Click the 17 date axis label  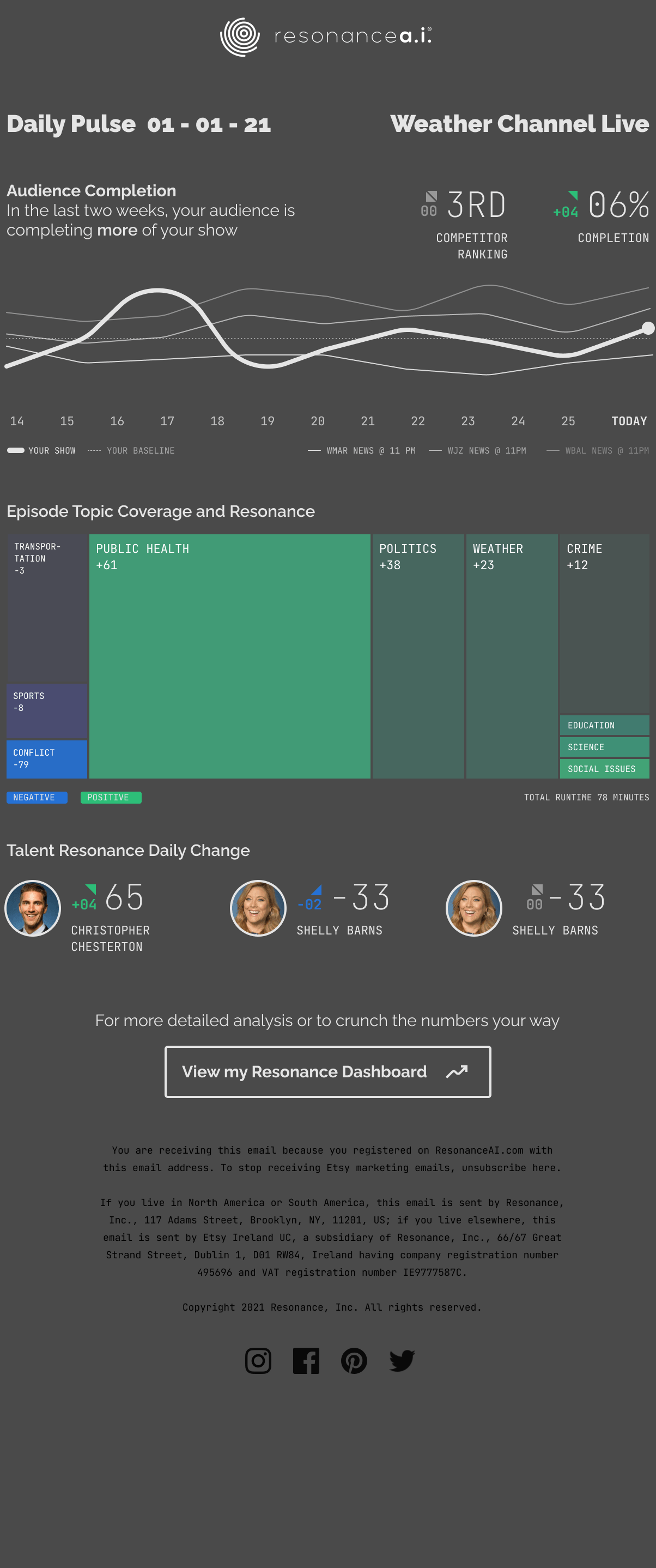pos(167,421)
